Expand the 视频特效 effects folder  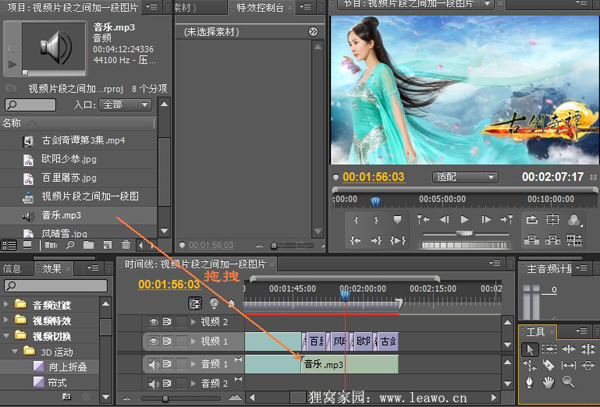coord(6,320)
